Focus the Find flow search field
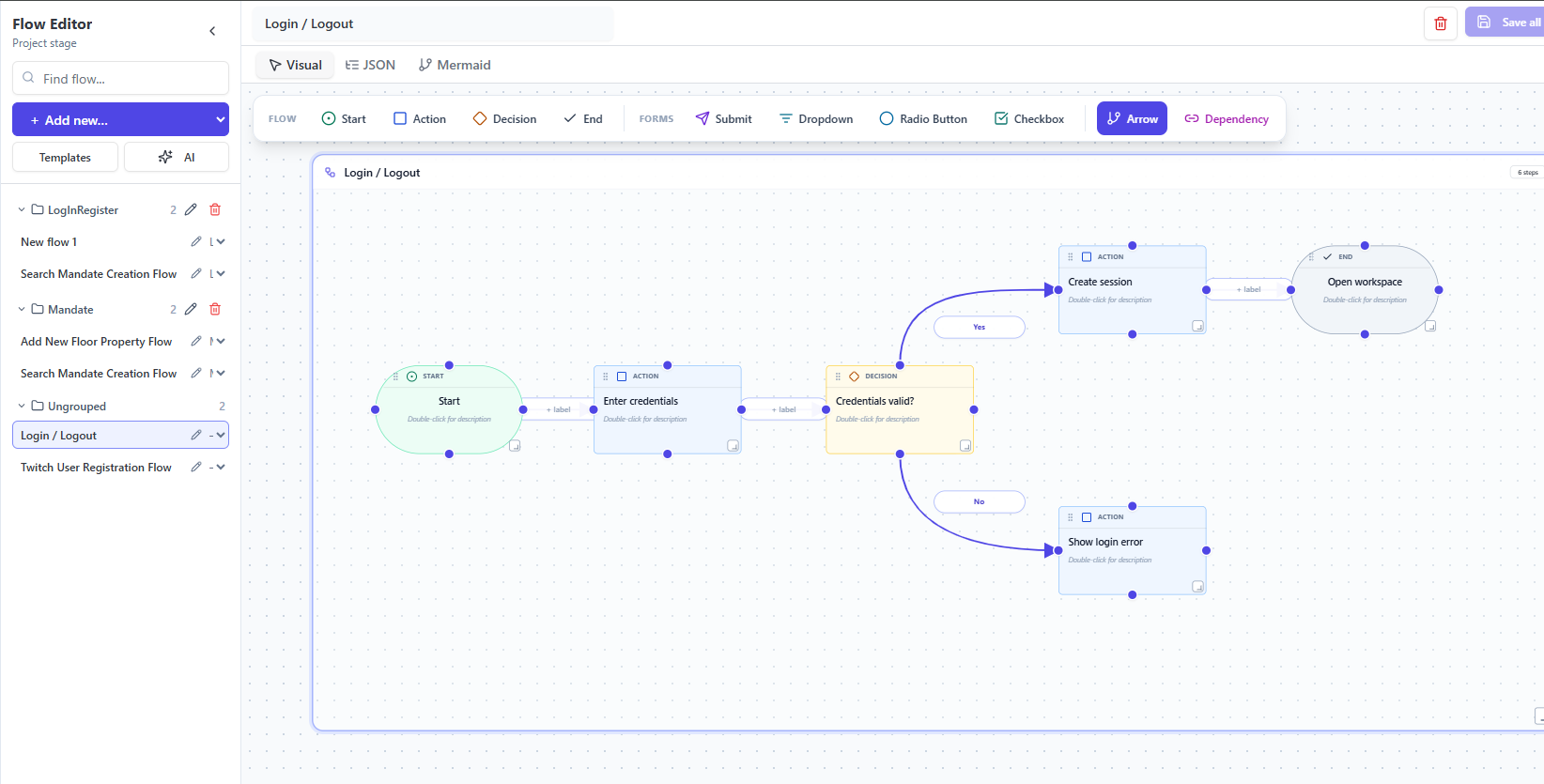Viewport: 1544px width, 784px height. click(120, 78)
